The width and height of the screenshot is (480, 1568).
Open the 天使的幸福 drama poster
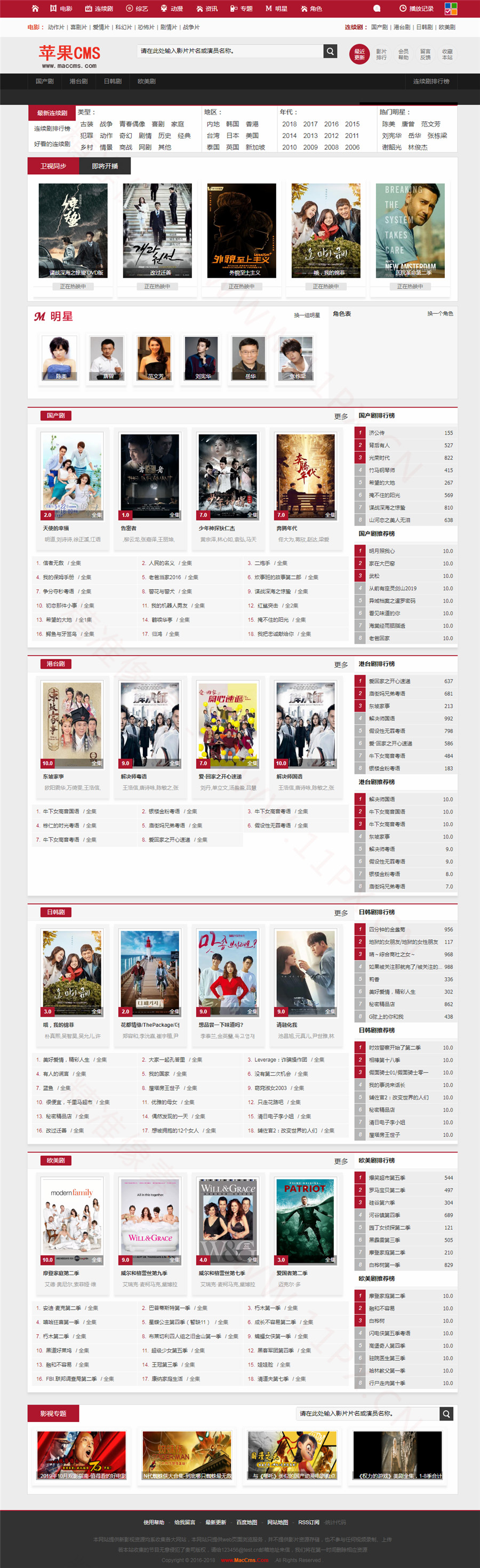click(x=72, y=476)
